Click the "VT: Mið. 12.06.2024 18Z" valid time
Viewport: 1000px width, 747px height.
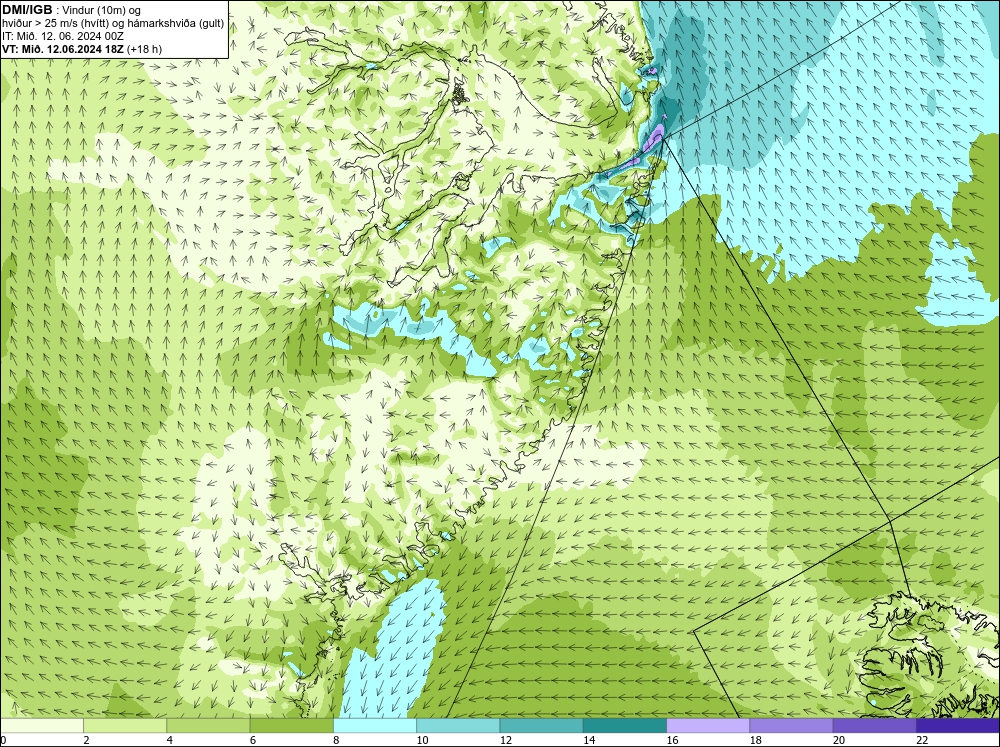click(x=63, y=48)
